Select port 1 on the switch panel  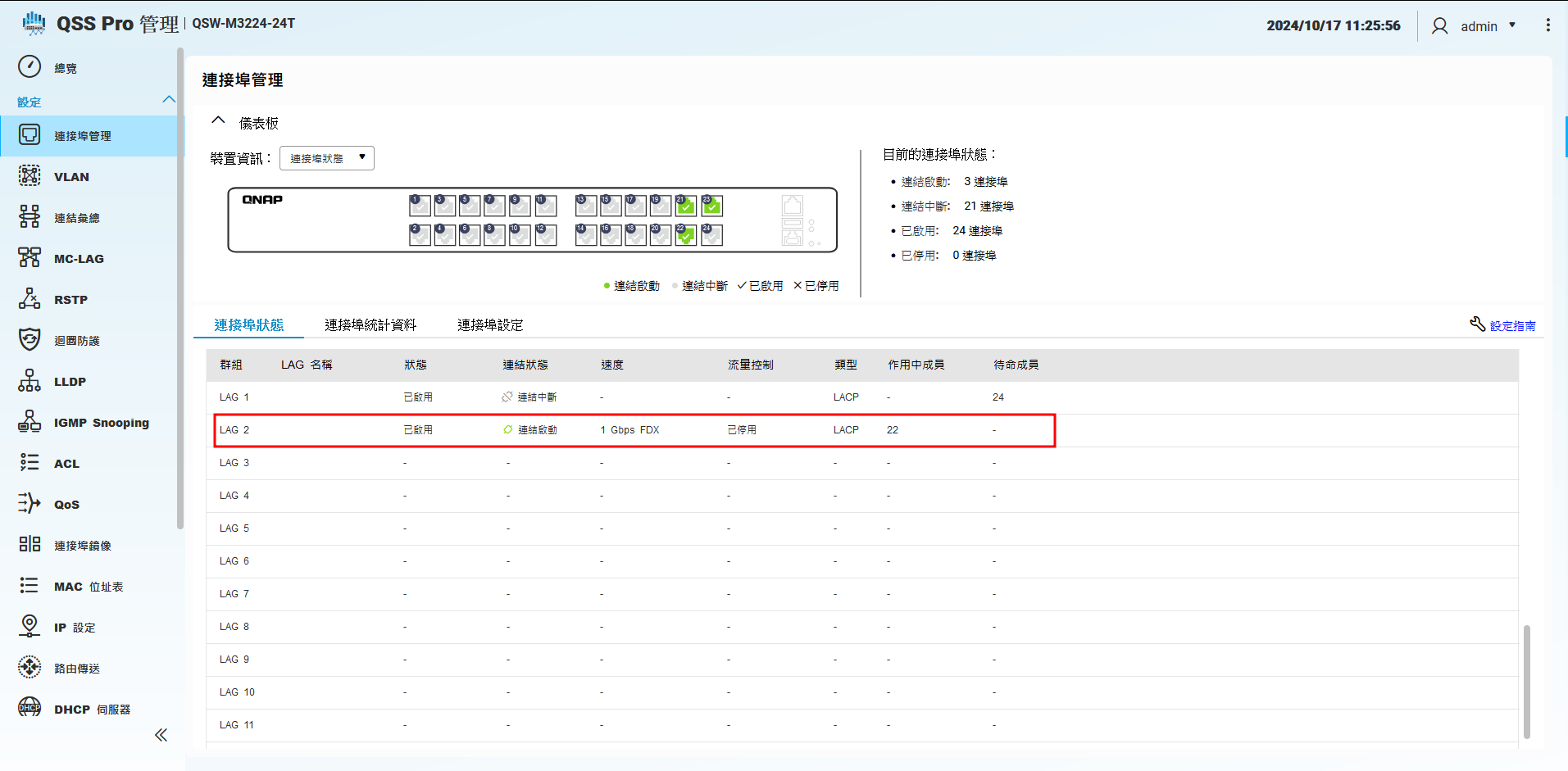click(420, 206)
